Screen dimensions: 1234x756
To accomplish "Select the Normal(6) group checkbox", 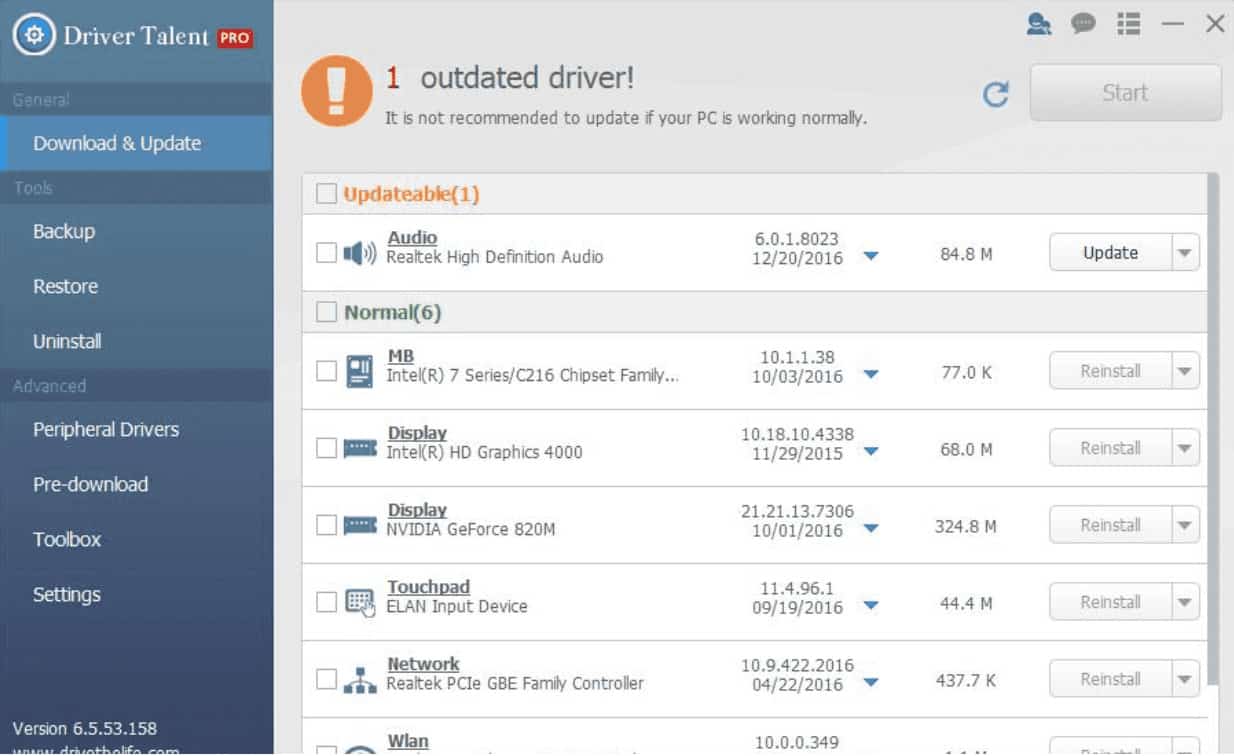I will coord(327,313).
